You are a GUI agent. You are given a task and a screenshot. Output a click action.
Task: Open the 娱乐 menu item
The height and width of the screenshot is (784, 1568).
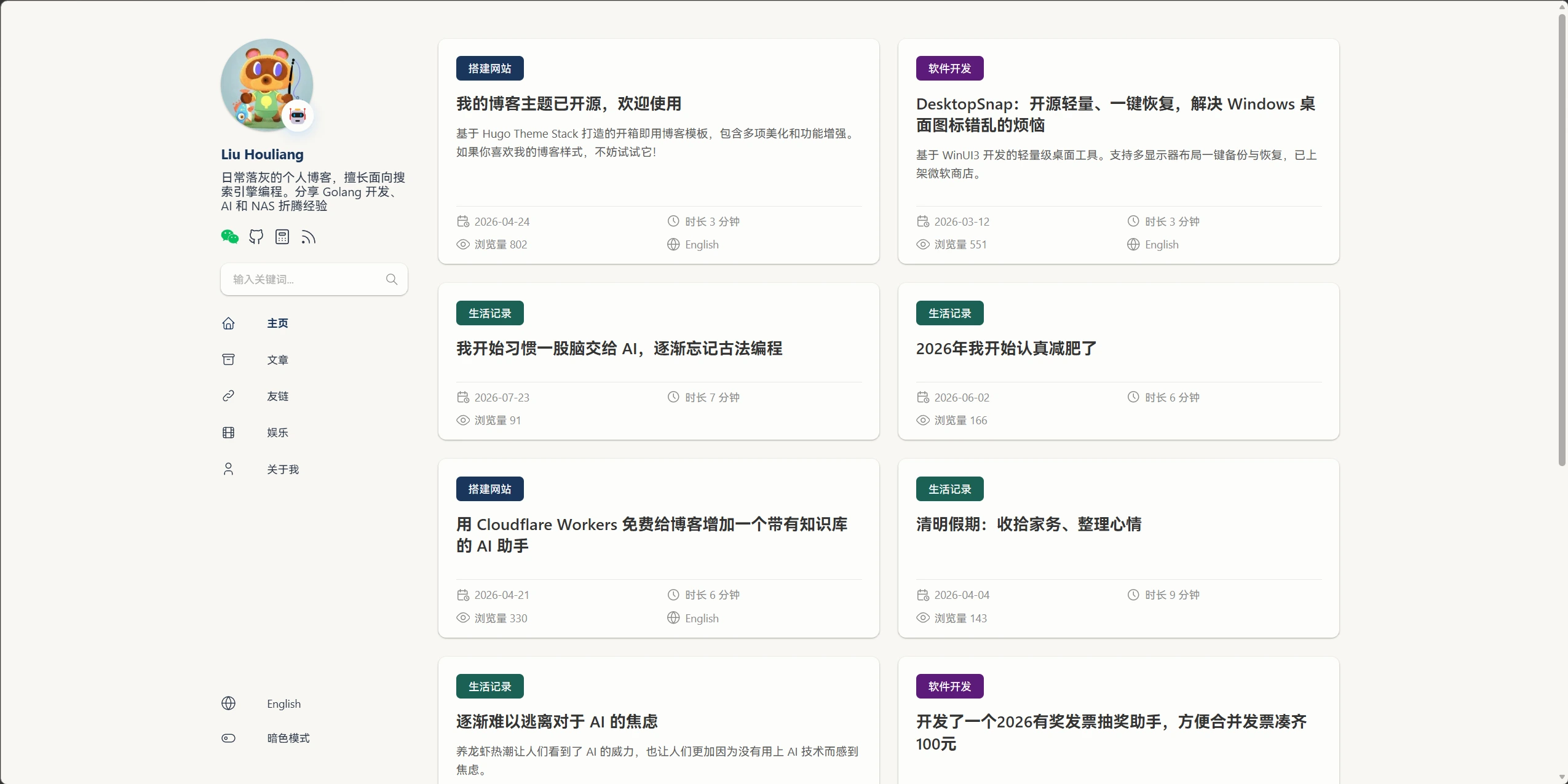click(277, 433)
